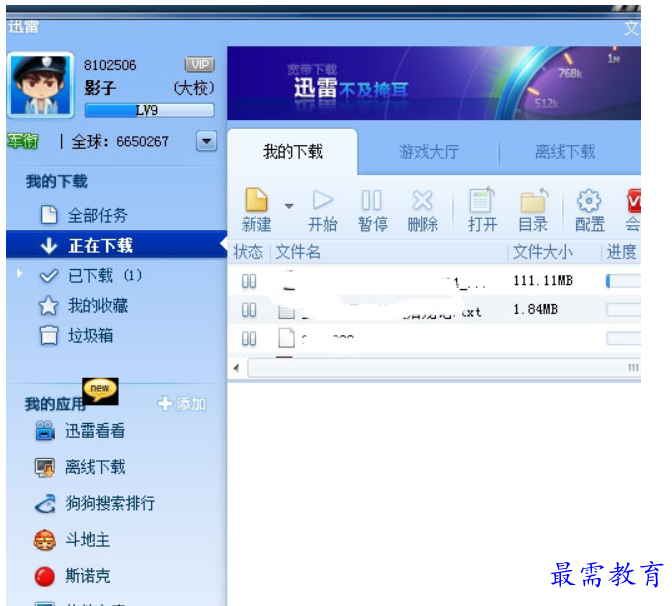This screenshot has height=606, width=672.
Task: Open 狗狗搜索排行 application
Action: [x=110, y=503]
